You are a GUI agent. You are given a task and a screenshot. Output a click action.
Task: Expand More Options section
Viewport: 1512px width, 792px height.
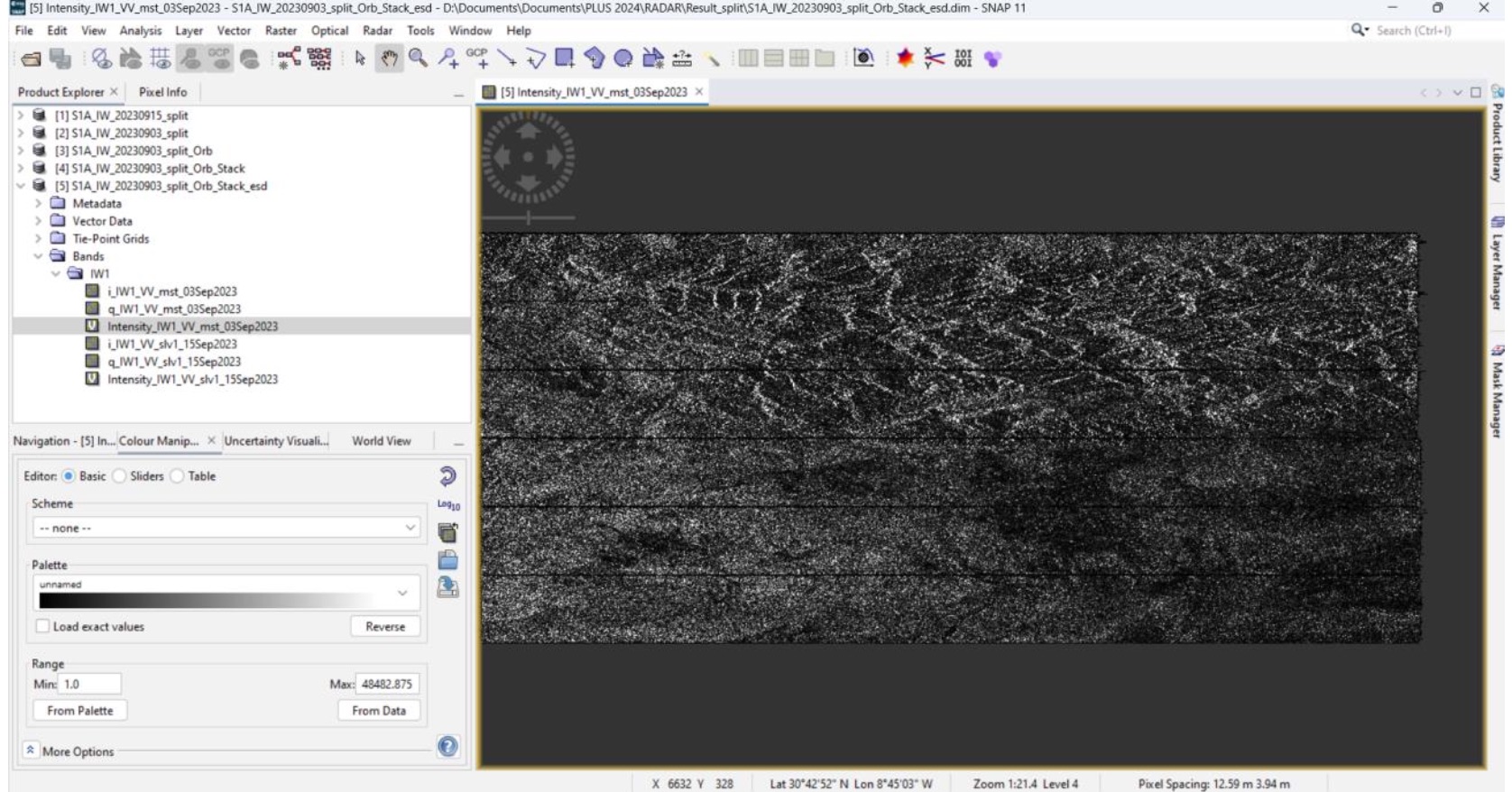click(x=31, y=751)
